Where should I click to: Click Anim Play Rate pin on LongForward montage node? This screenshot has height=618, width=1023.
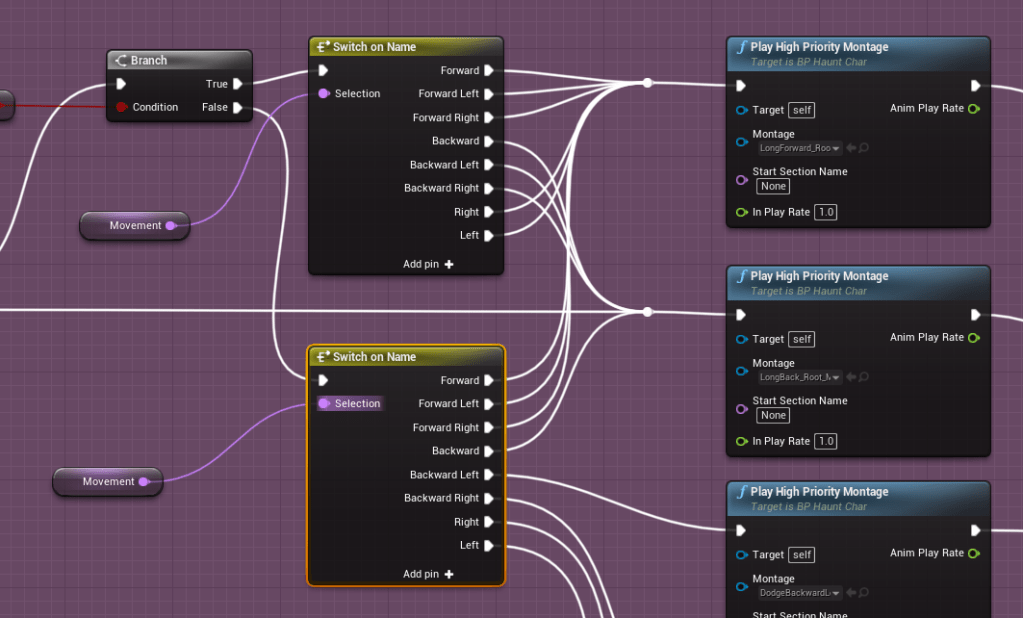[x=974, y=108]
